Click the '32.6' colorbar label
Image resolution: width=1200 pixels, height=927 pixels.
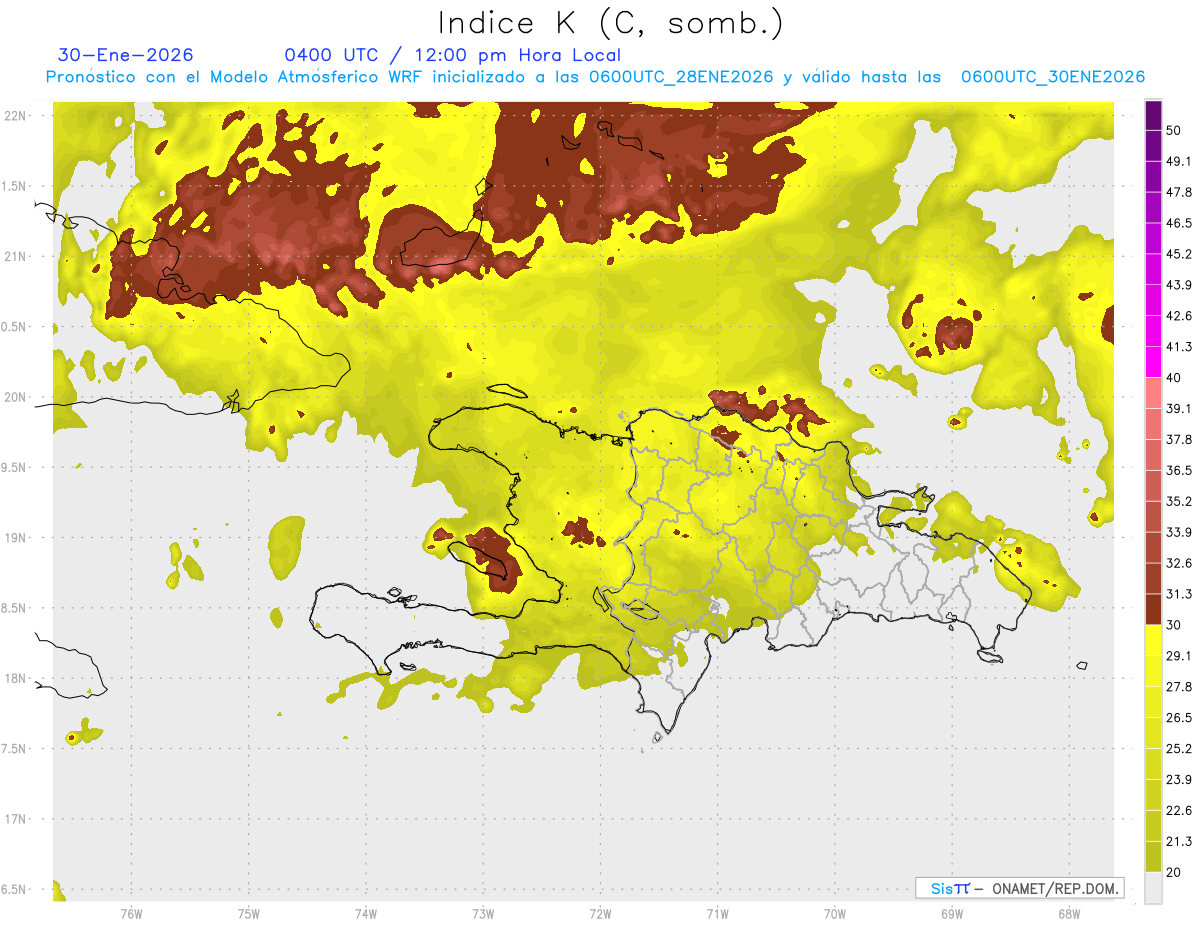pos(1179,563)
